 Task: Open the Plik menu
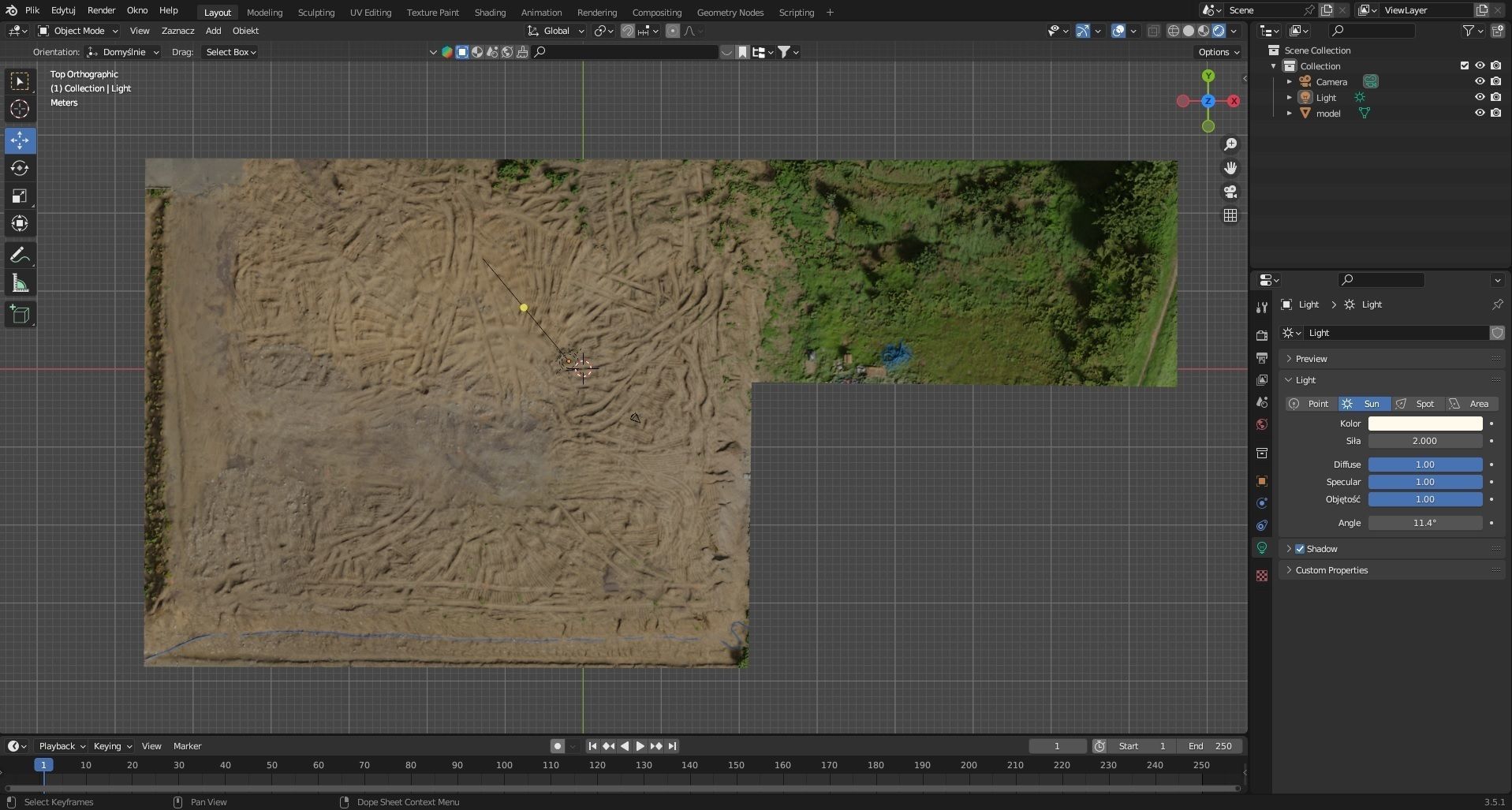click(32, 10)
